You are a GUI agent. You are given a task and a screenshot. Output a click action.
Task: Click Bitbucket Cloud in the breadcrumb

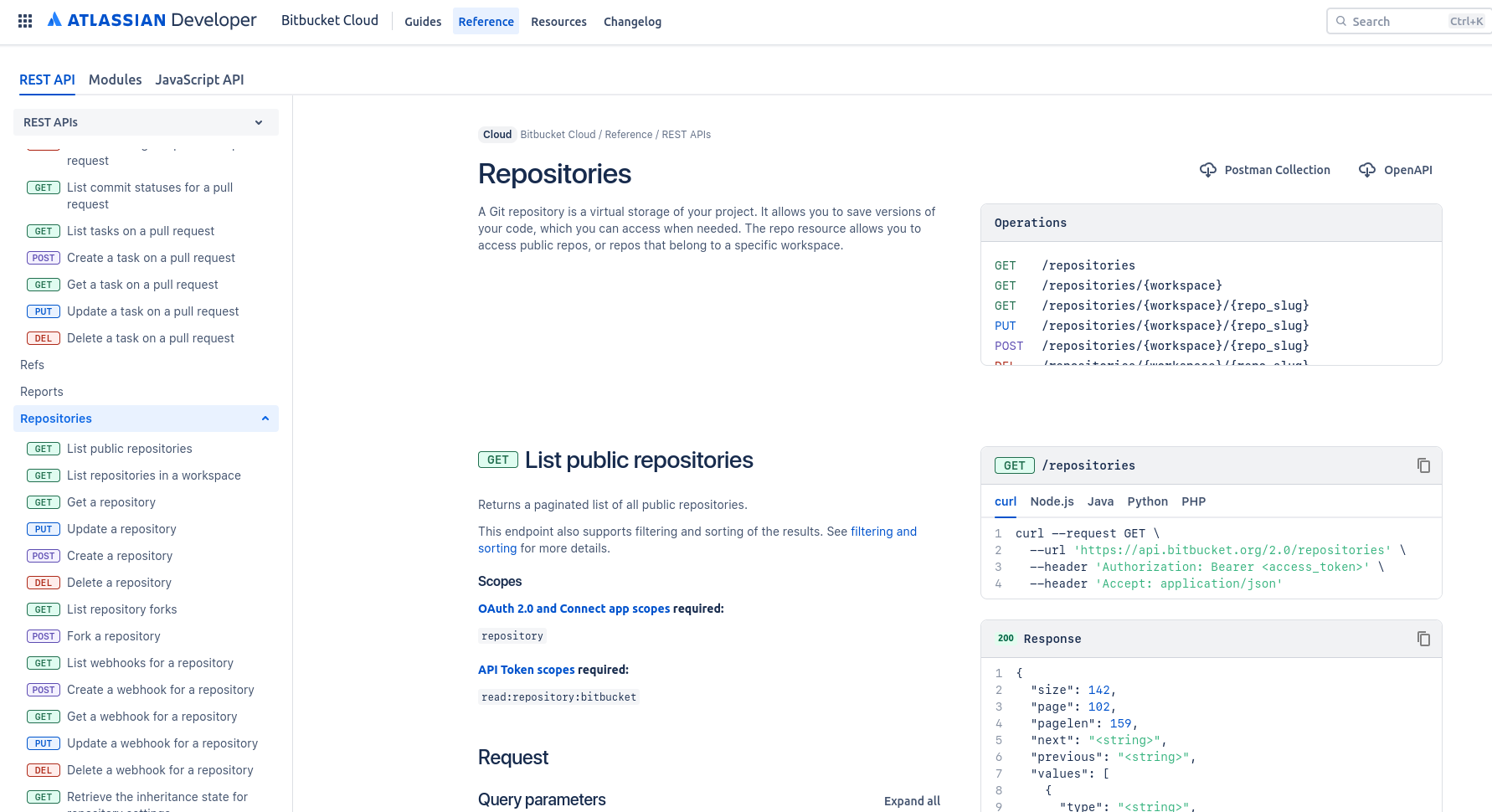[558, 135]
